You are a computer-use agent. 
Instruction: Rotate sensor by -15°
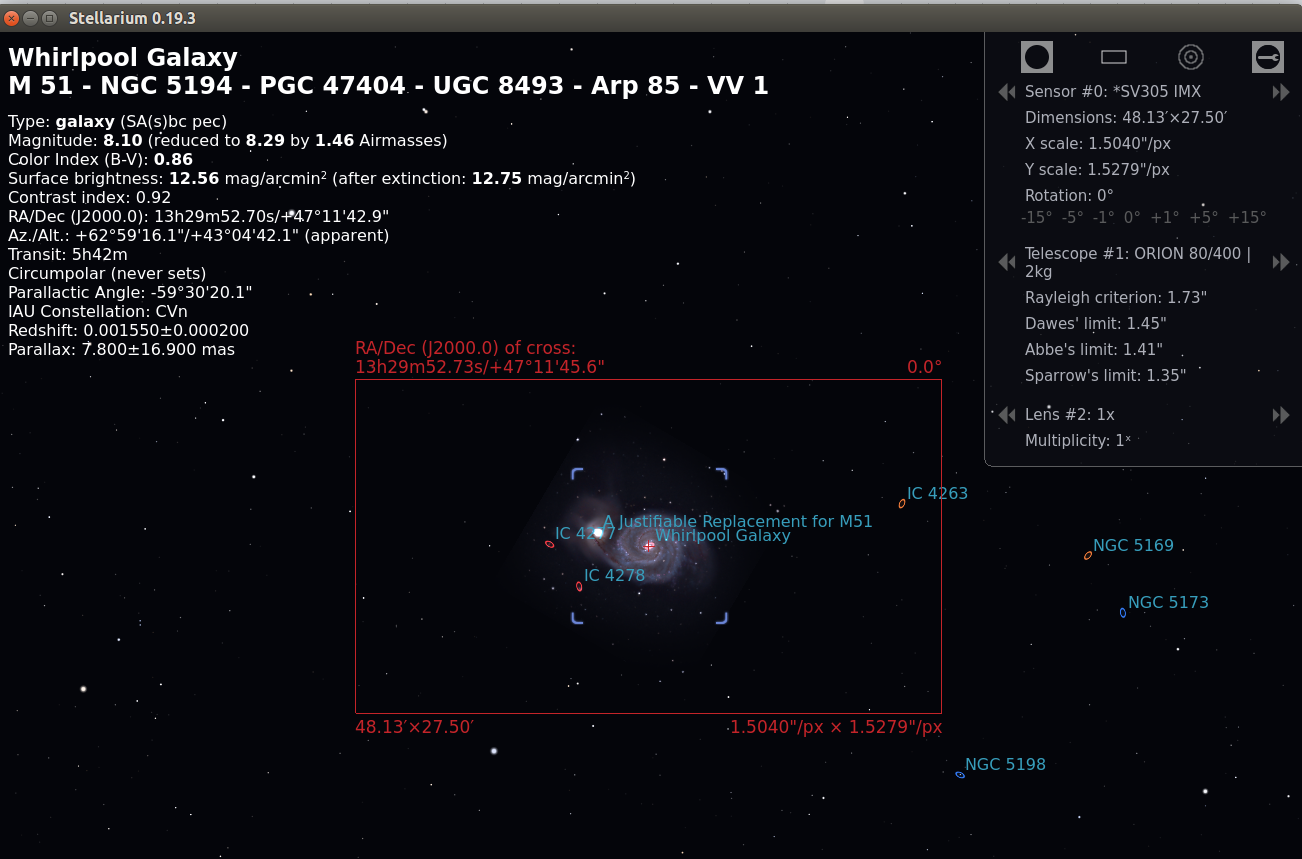(1036, 217)
